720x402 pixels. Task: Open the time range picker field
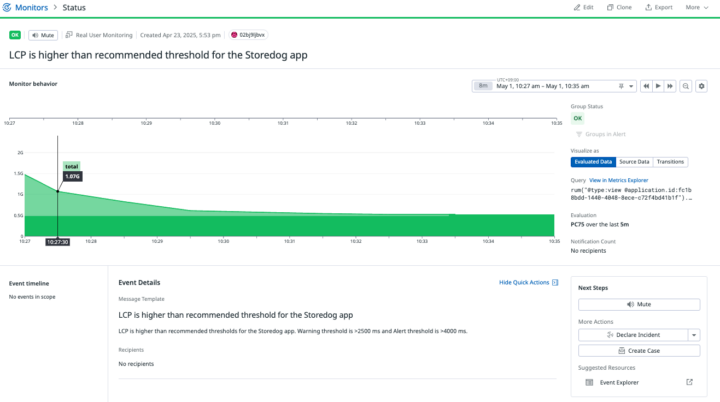pos(553,86)
